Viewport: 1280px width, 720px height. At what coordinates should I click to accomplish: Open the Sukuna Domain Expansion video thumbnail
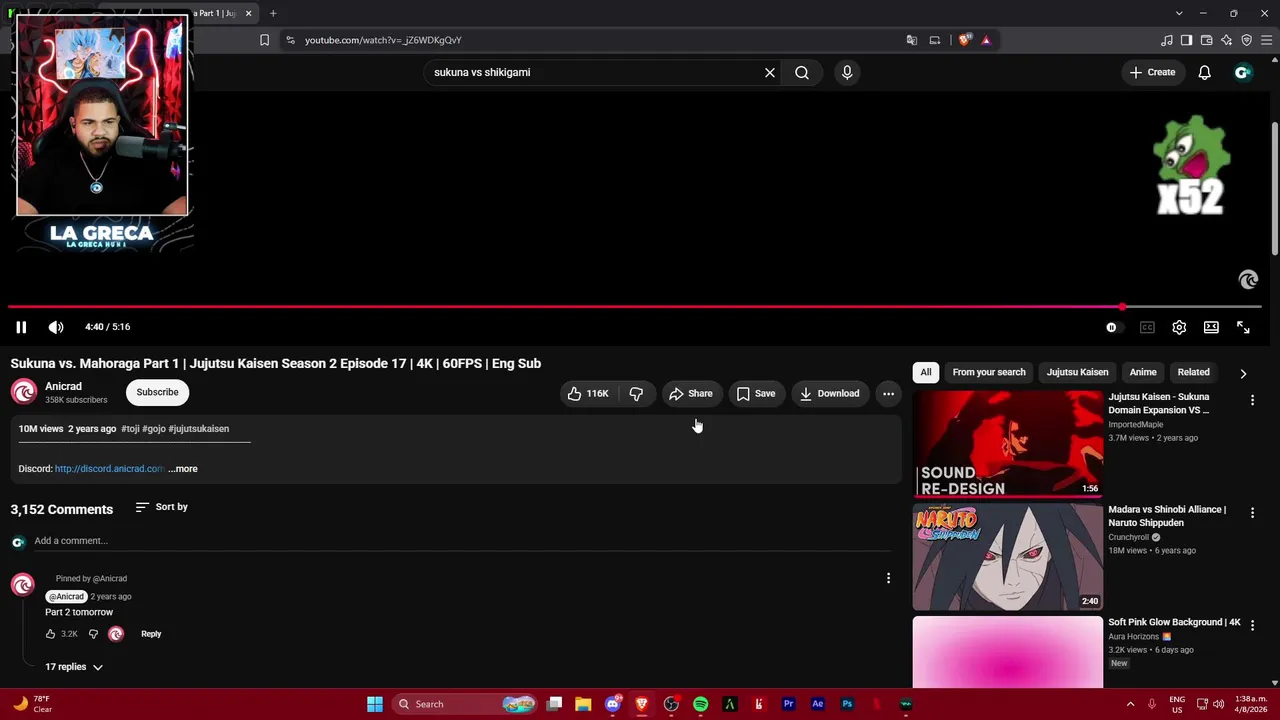point(1008,444)
